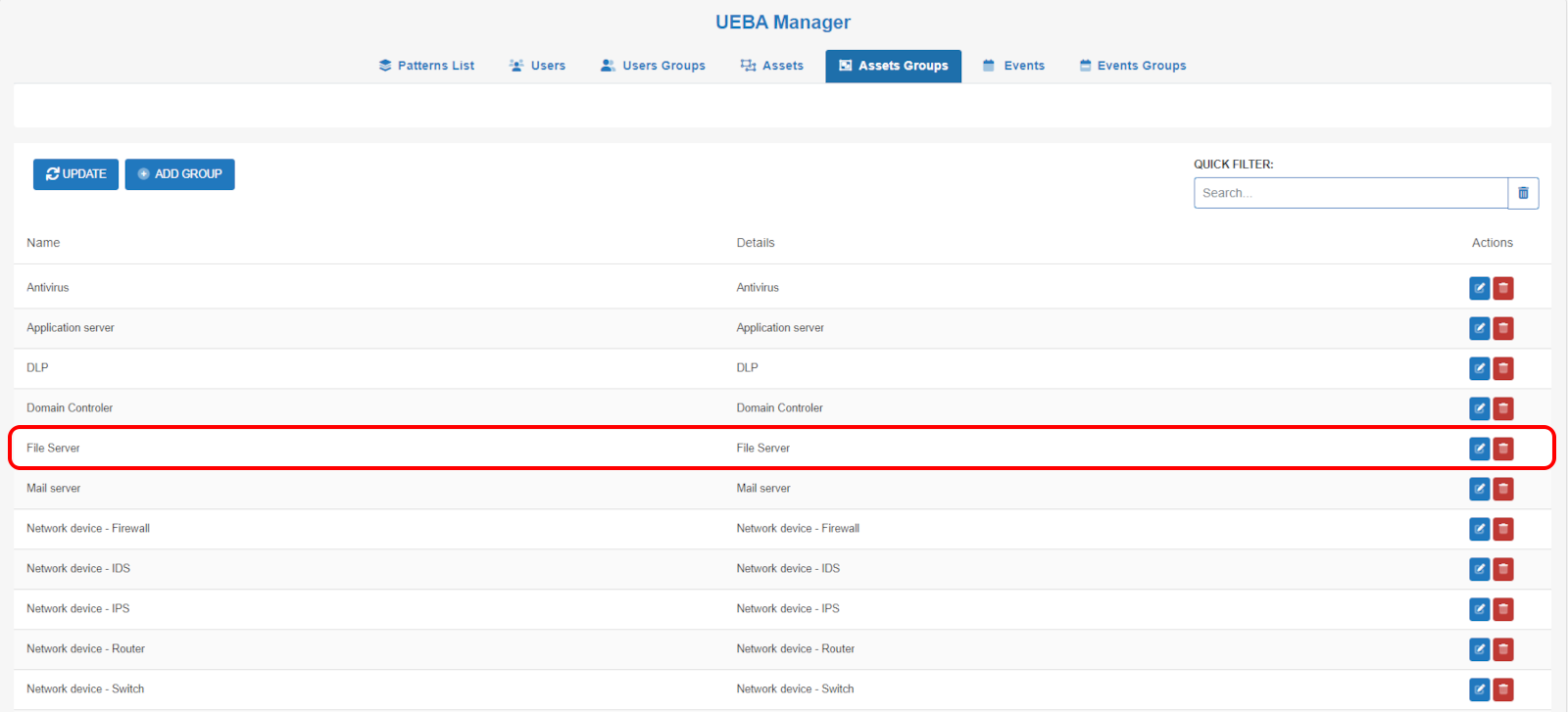
Task: Edit the Network device - IPS group
Action: pyautogui.click(x=1479, y=609)
